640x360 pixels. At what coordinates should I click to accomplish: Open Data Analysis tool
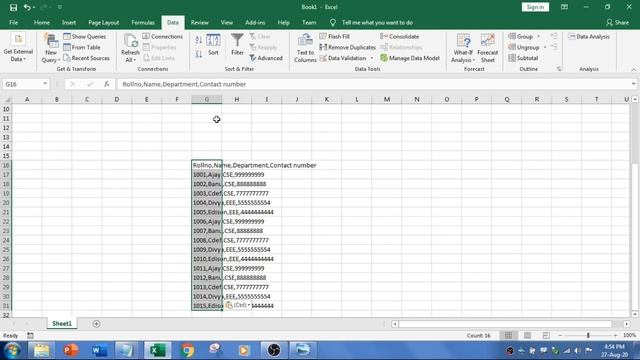589,36
